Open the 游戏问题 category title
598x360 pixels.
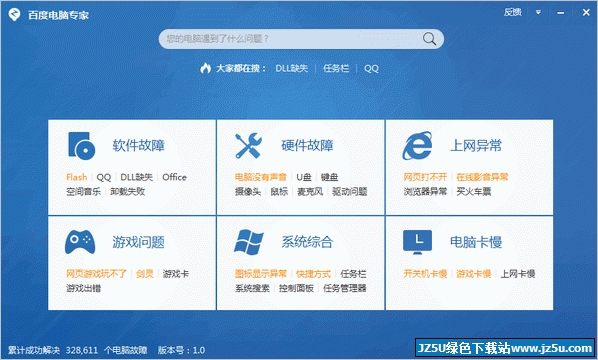pyautogui.click(x=138, y=242)
